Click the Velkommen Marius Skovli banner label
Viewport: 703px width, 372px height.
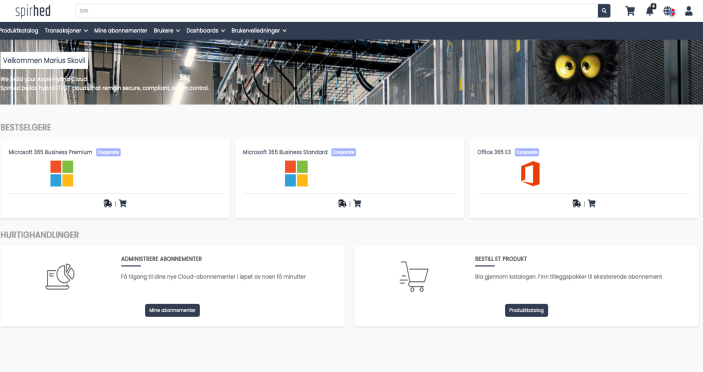click(x=44, y=61)
